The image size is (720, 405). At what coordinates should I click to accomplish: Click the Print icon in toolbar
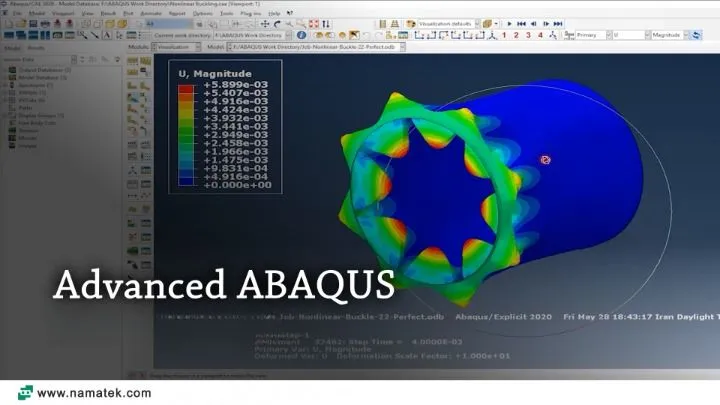(45, 24)
